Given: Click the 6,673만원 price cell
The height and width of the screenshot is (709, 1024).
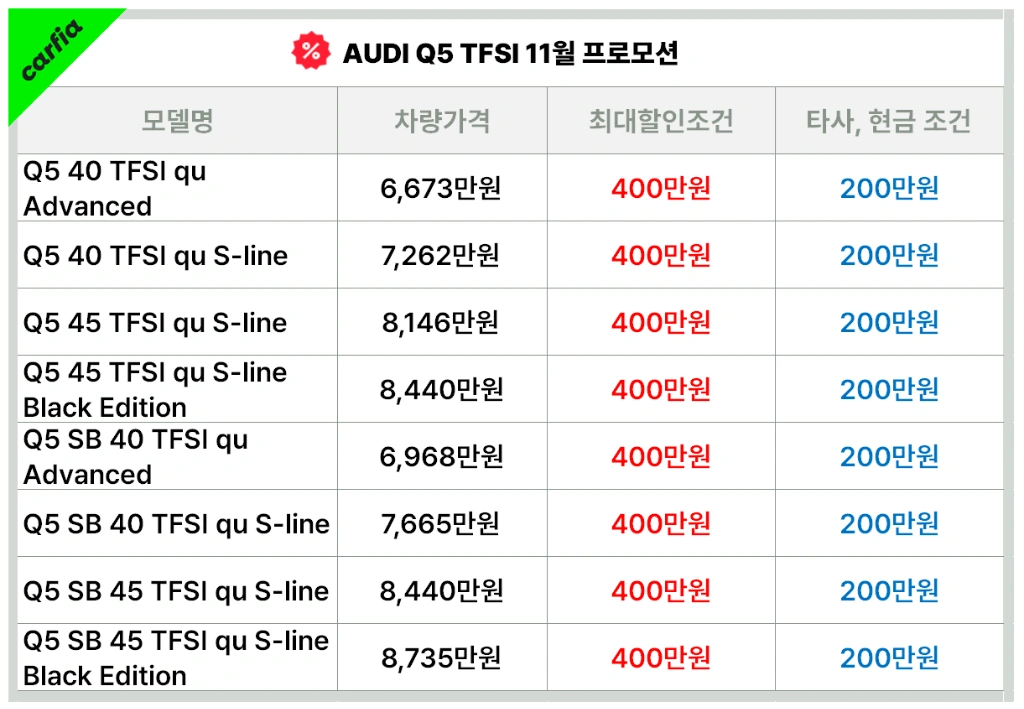Looking at the screenshot, I should (441, 189).
